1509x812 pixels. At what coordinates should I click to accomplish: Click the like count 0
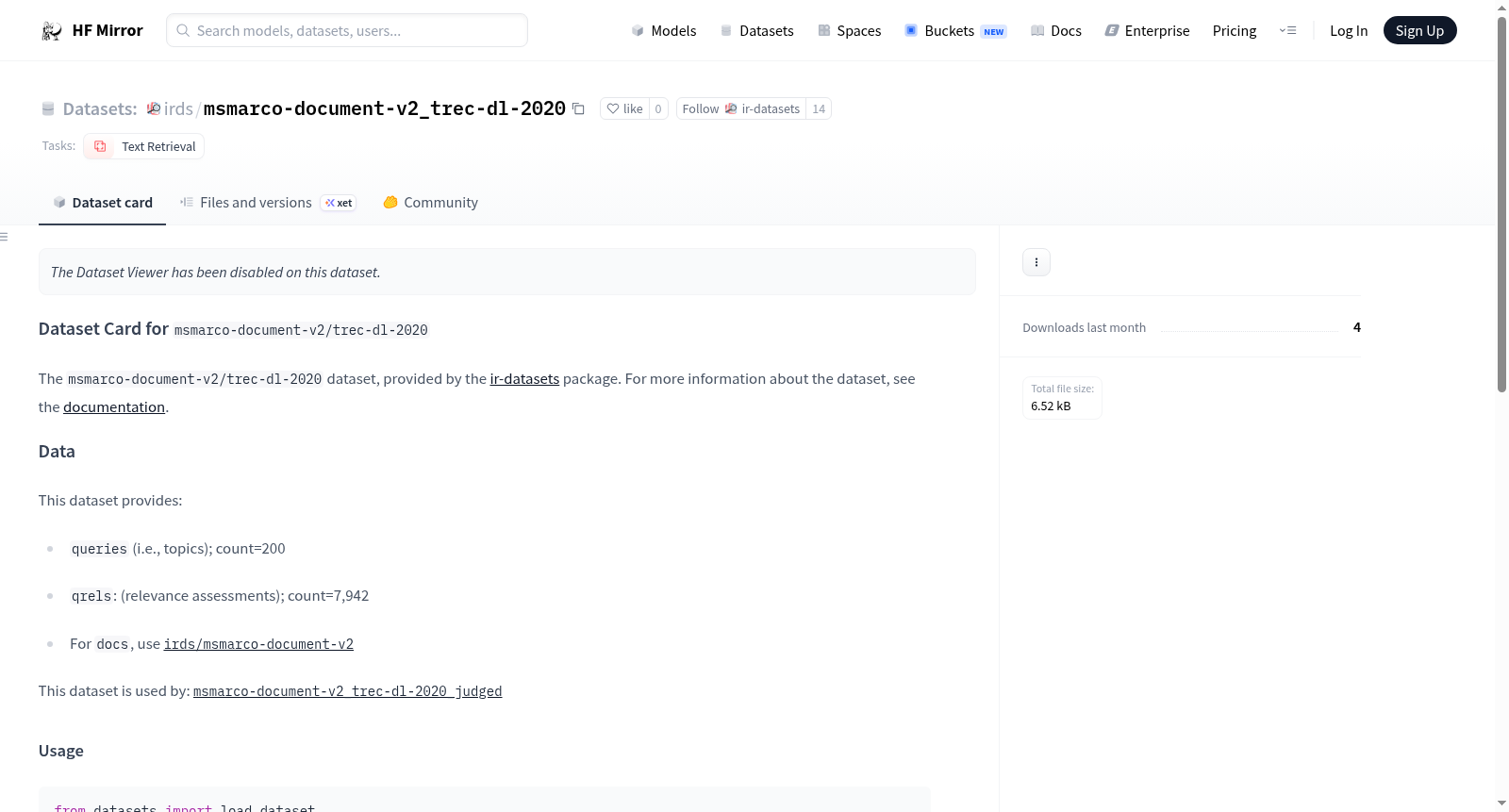[658, 109]
